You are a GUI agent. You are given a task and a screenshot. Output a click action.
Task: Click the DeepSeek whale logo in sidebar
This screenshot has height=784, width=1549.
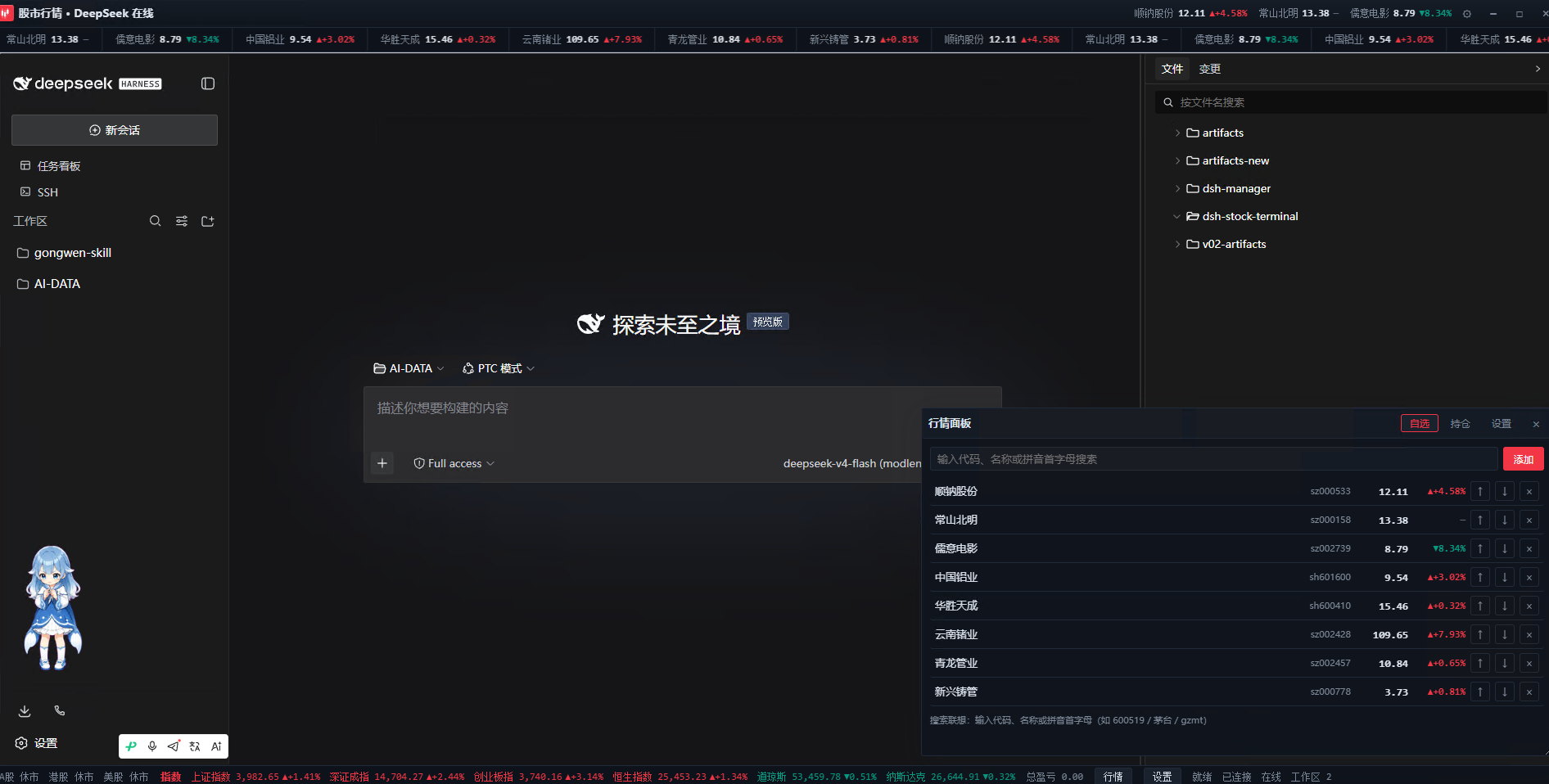click(x=22, y=83)
